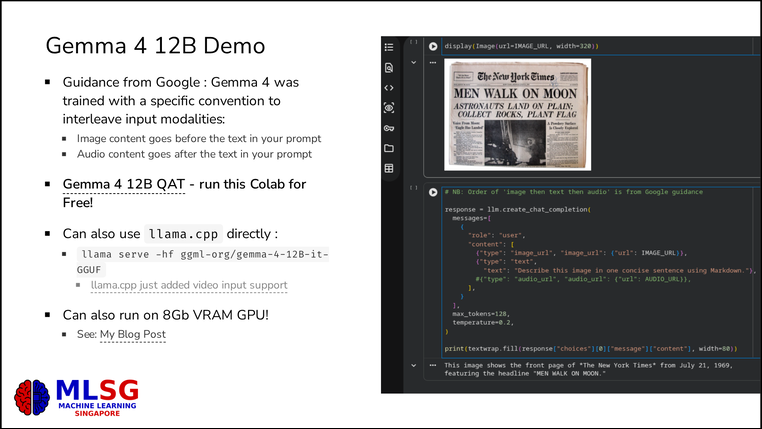Open output options ellipsis beside the newspaper image

[x=433, y=62]
